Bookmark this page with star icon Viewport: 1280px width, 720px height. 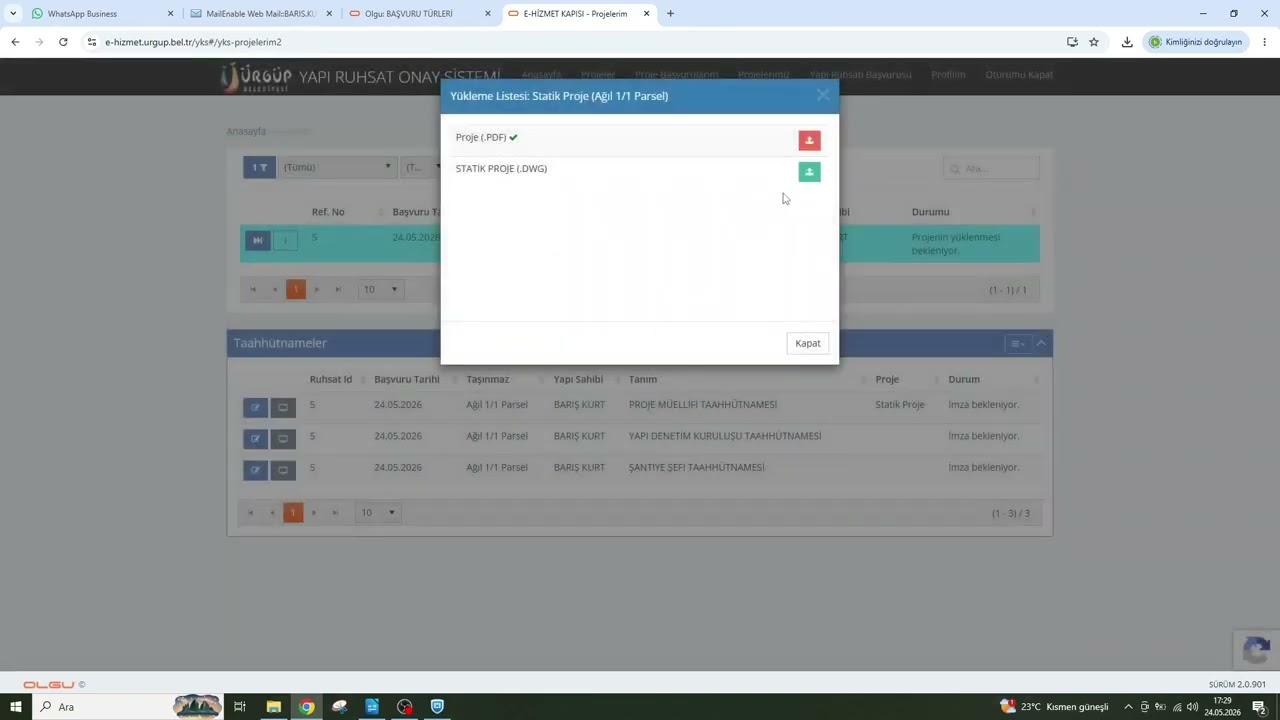tap(1094, 42)
